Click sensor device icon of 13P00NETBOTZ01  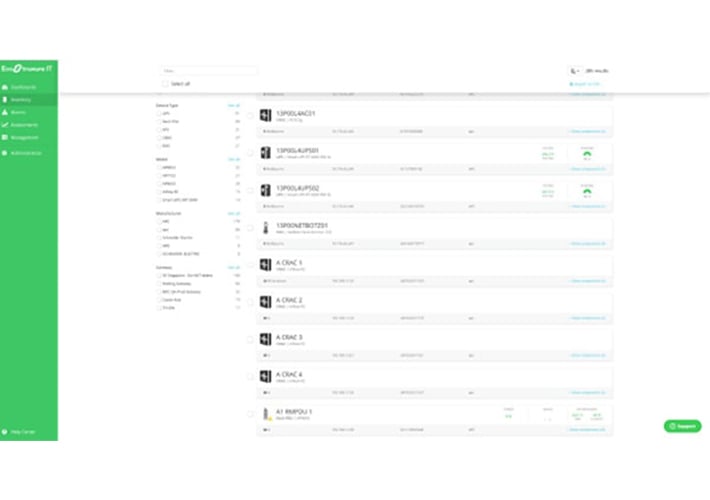pos(266,228)
